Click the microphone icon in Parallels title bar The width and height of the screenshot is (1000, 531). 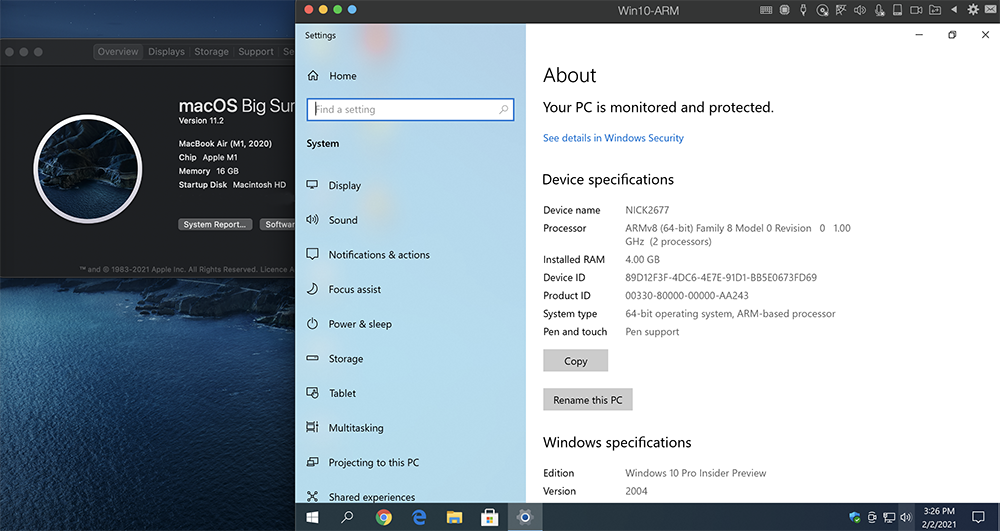[879, 10]
